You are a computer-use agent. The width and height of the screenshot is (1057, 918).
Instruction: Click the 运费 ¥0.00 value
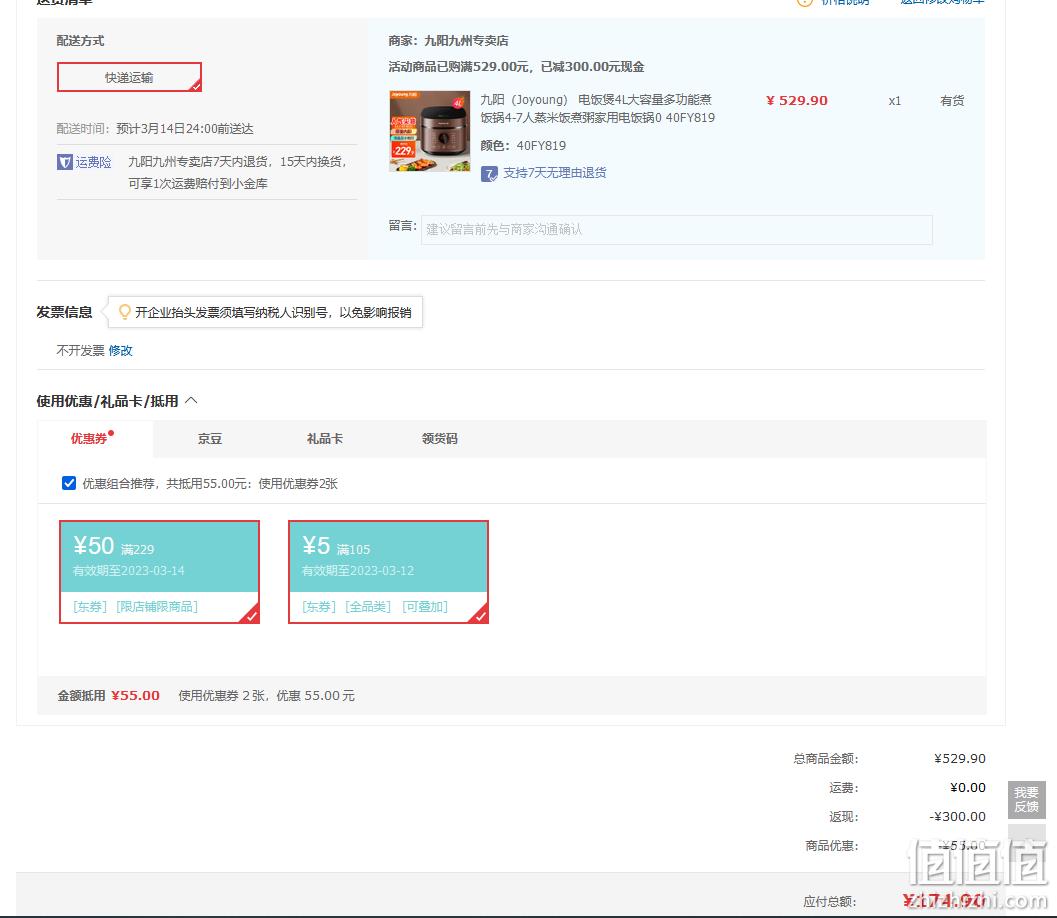pos(968,788)
